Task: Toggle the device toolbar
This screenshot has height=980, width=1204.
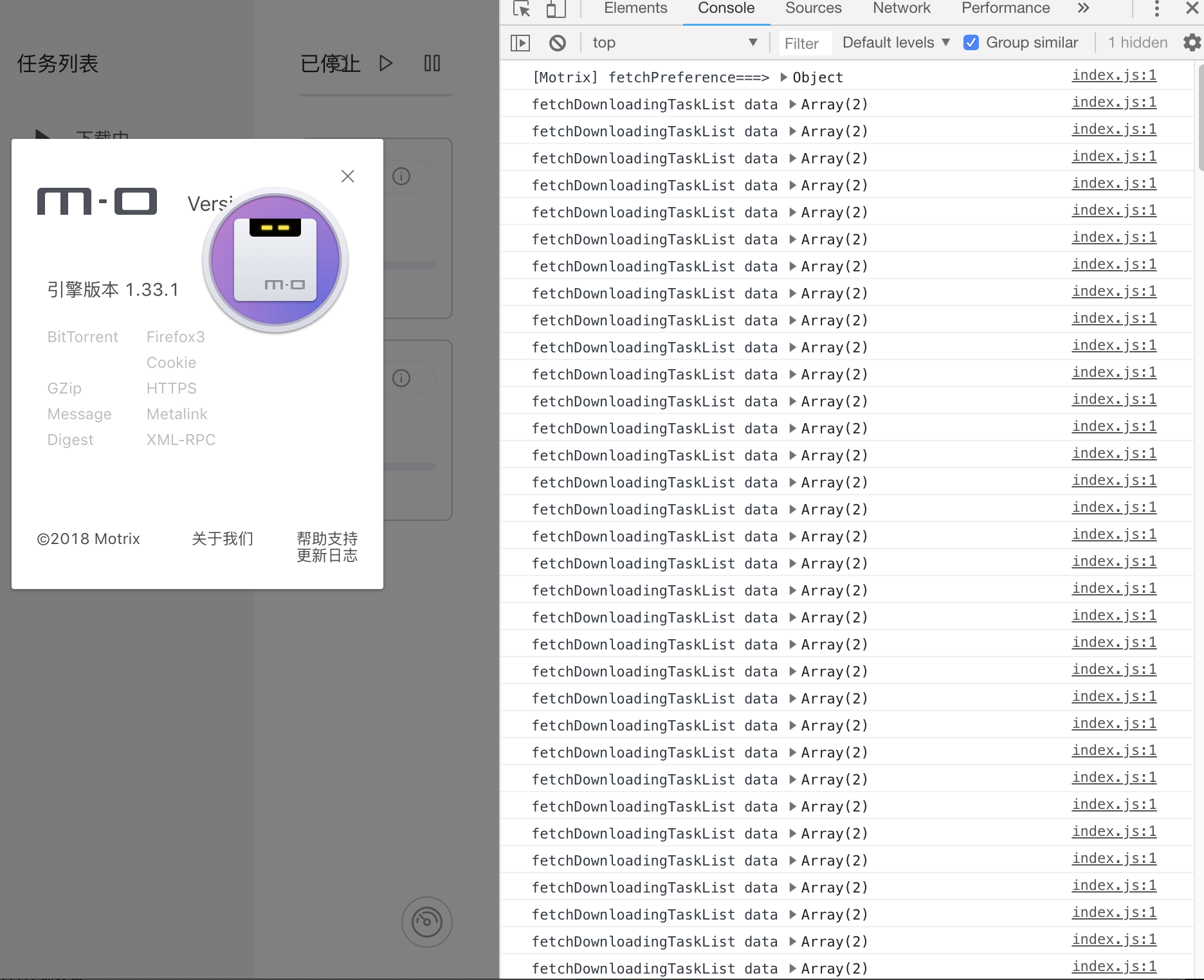Action: click(x=555, y=9)
